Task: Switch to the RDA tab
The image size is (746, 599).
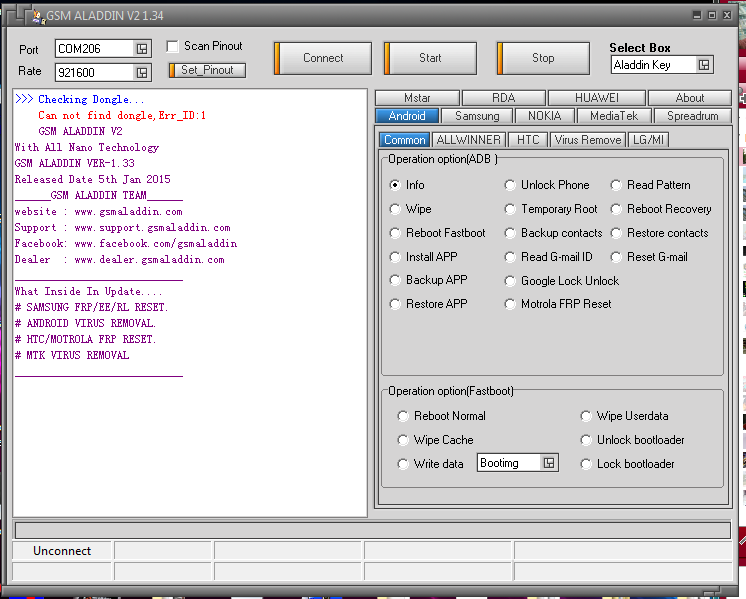Action: [x=503, y=98]
